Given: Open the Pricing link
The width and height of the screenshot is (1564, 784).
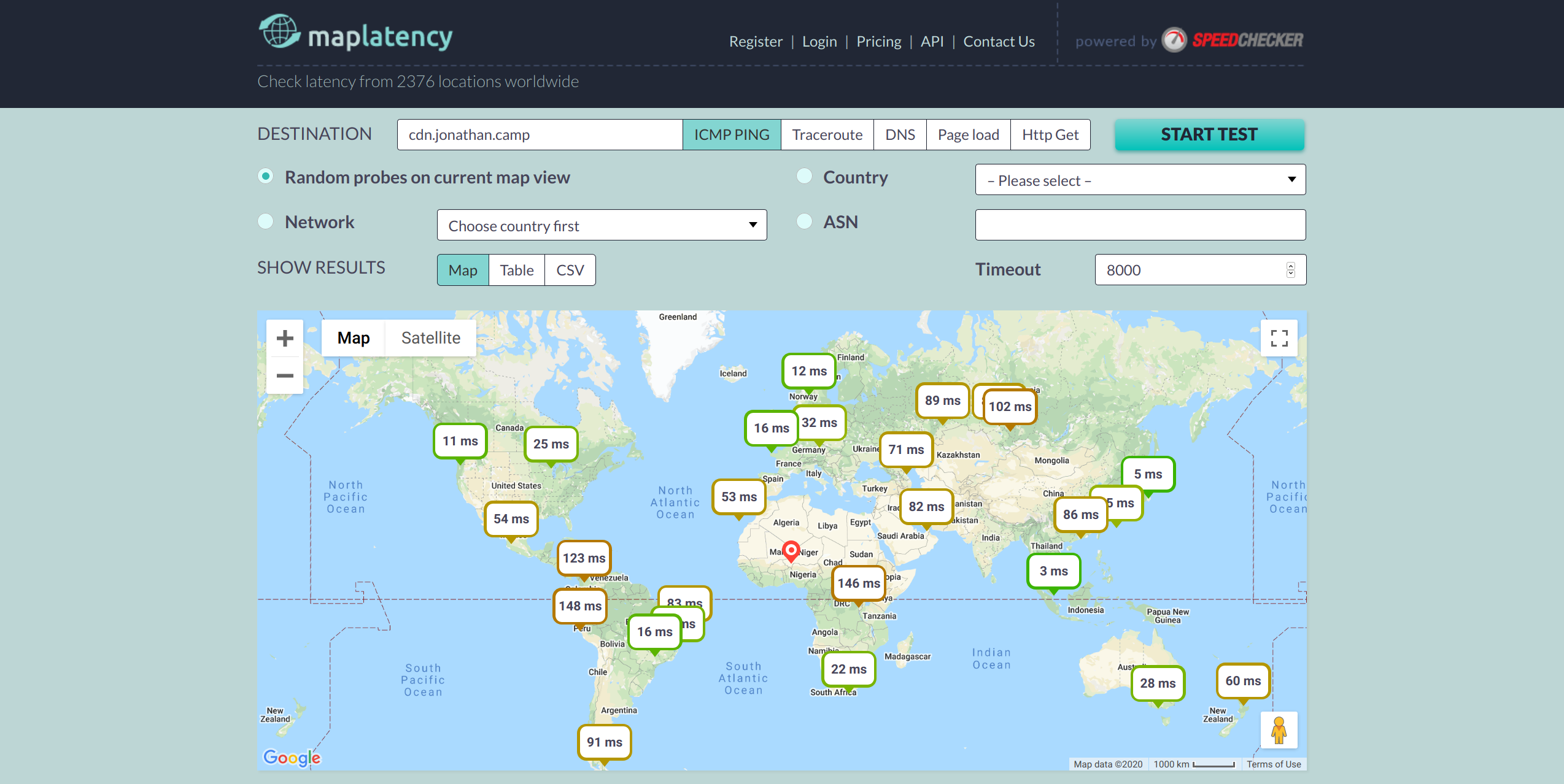Looking at the screenshot, I should [x=878, y=42].
